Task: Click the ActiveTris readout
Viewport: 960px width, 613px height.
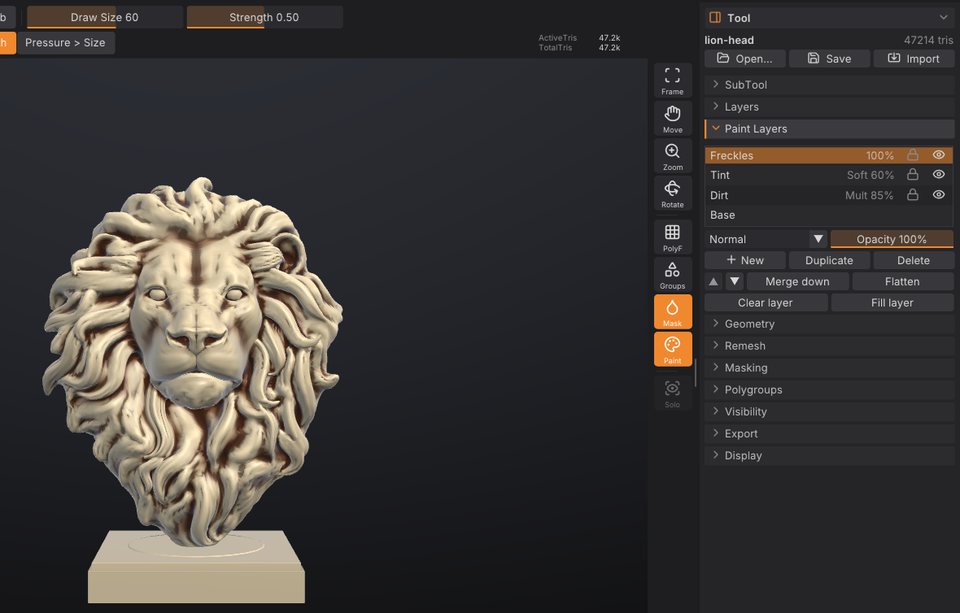Action: (579, 38)
